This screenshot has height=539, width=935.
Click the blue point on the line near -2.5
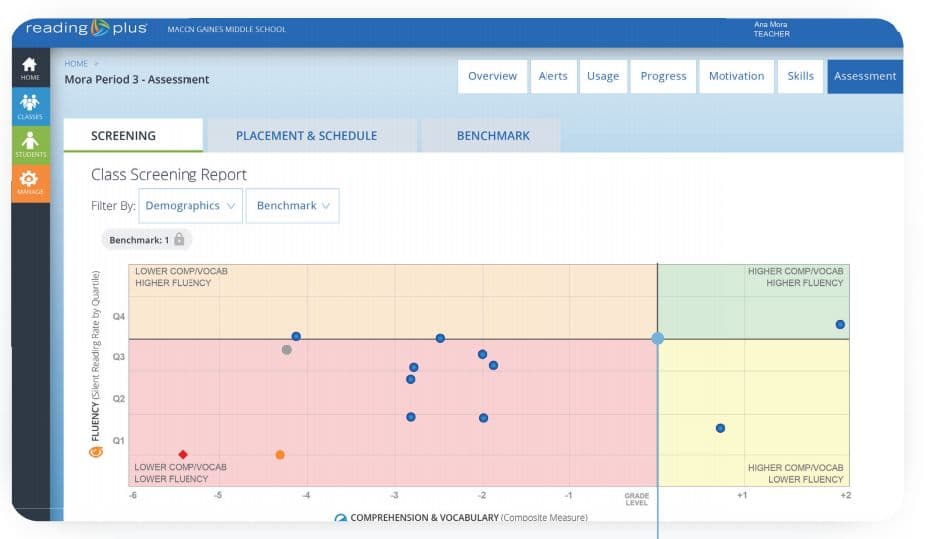coord(440,338)
